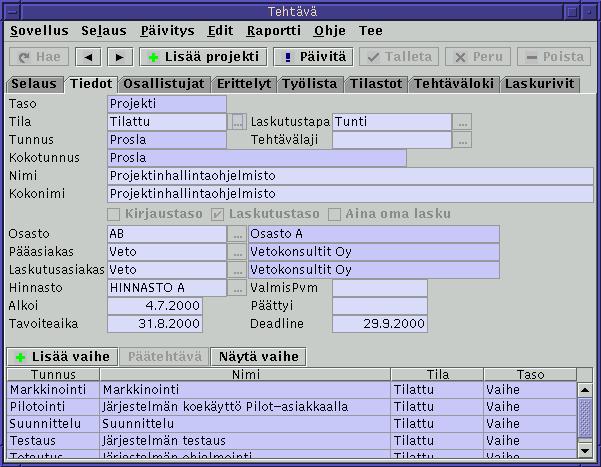Click the Hae search button
The width and height of the screenshot is (601, 467).
(40, 57)
